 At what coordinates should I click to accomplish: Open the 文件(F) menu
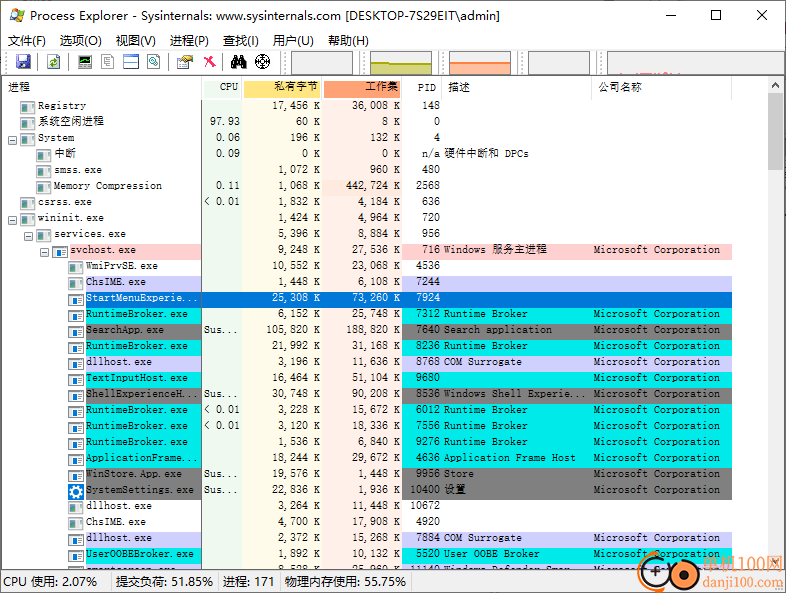tap(27, 41)
